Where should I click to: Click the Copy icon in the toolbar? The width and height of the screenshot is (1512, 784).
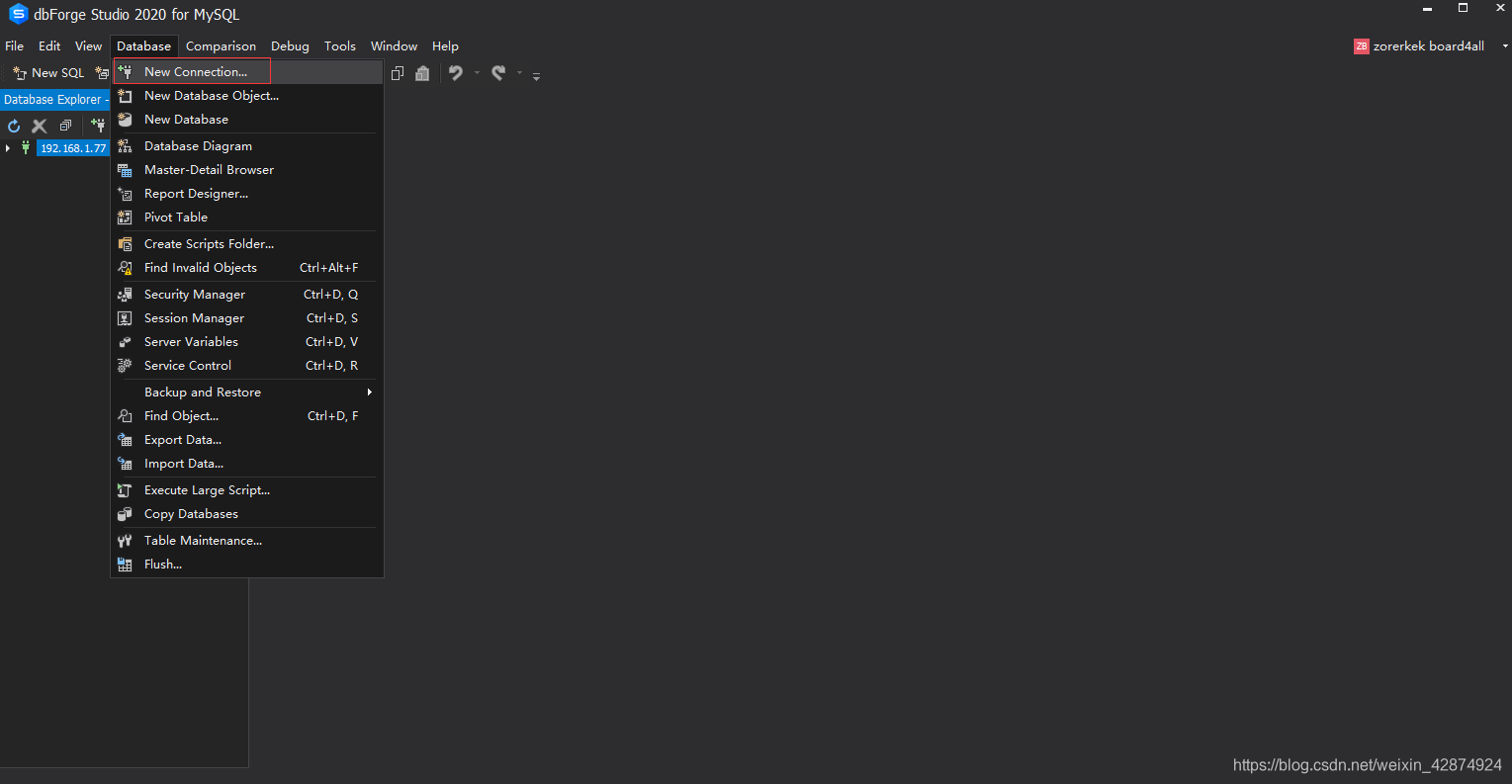(398, 73)
